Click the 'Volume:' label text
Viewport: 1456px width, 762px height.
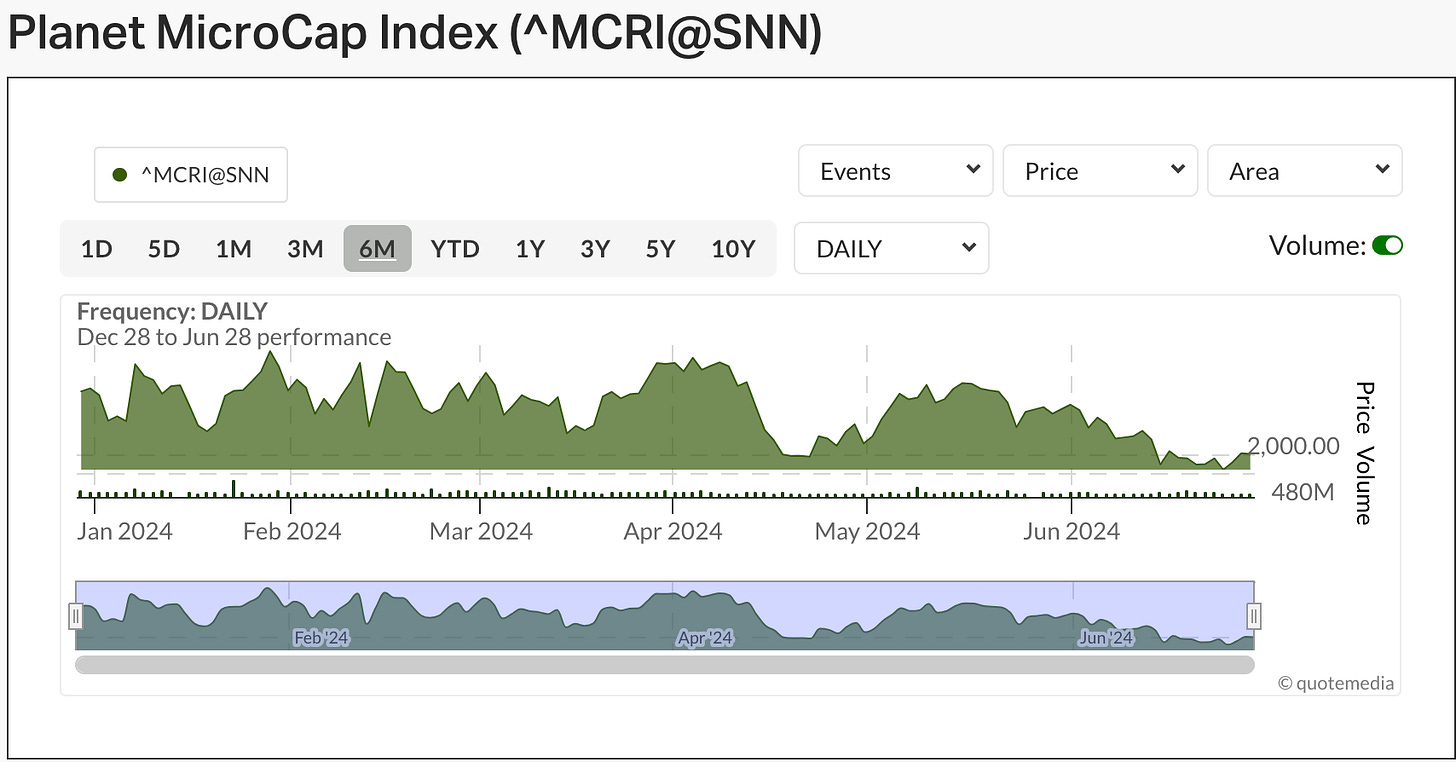tap(1317, 246)
